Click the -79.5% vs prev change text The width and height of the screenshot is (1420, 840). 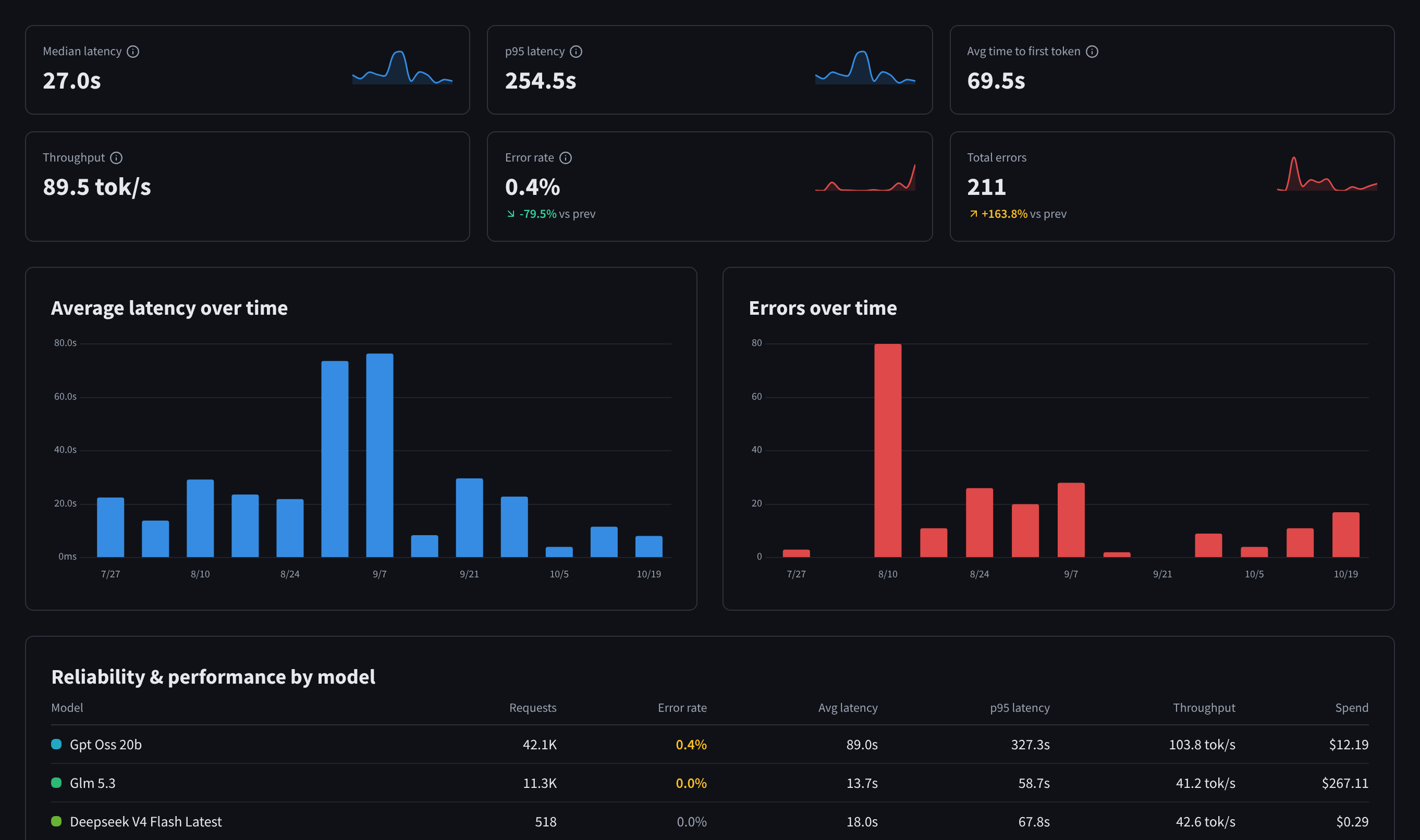coord(557,214)
